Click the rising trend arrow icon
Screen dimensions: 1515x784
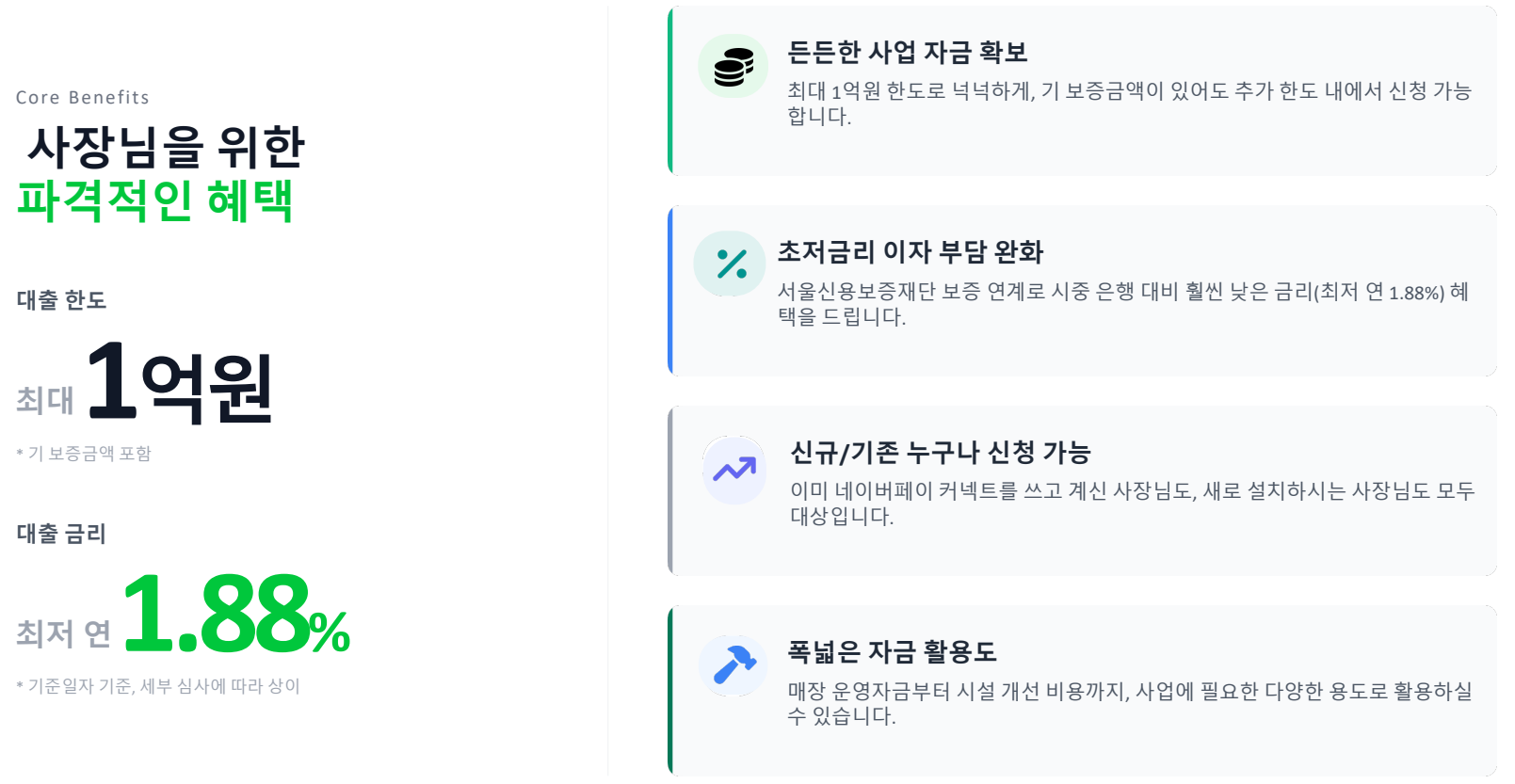click(734, 469)
